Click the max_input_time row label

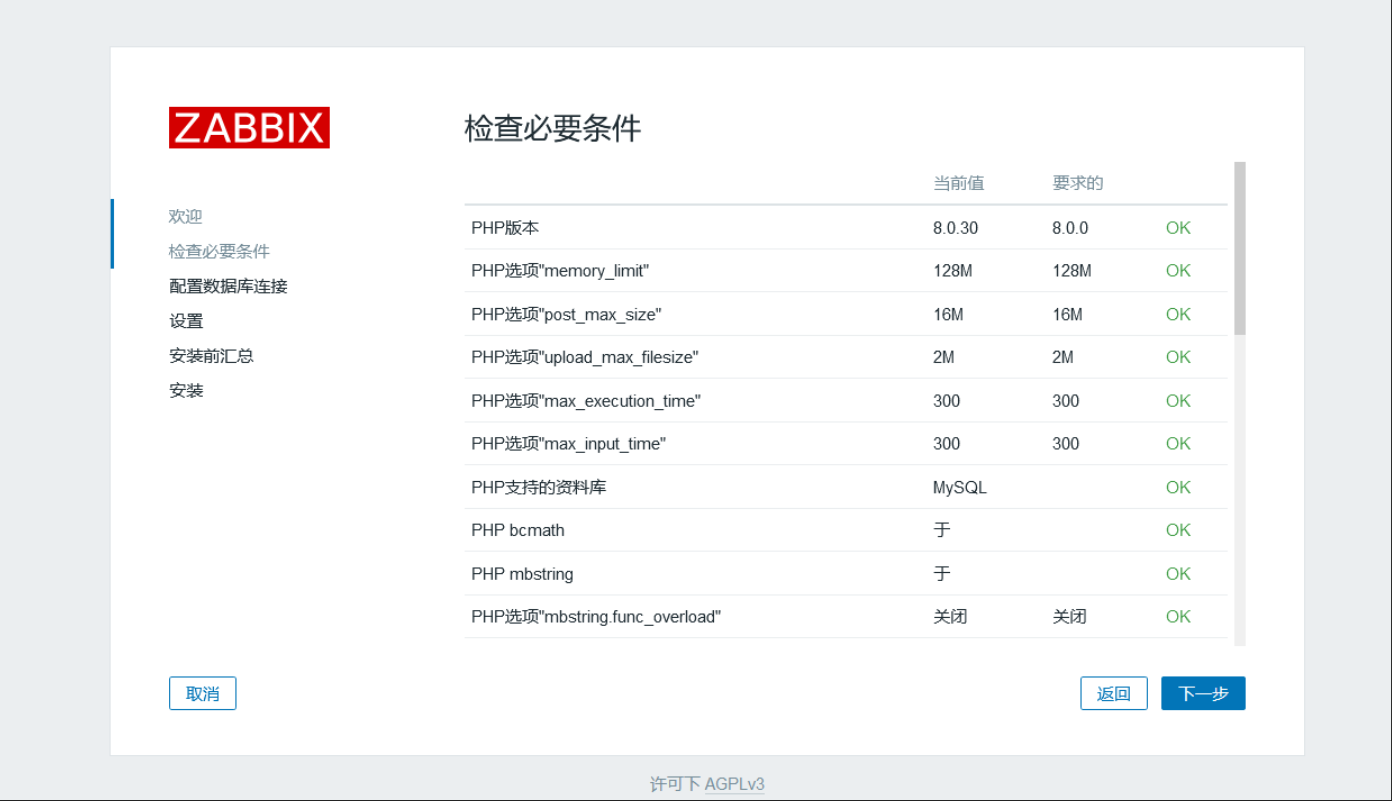pyautogui.click(x=568, y=444)
